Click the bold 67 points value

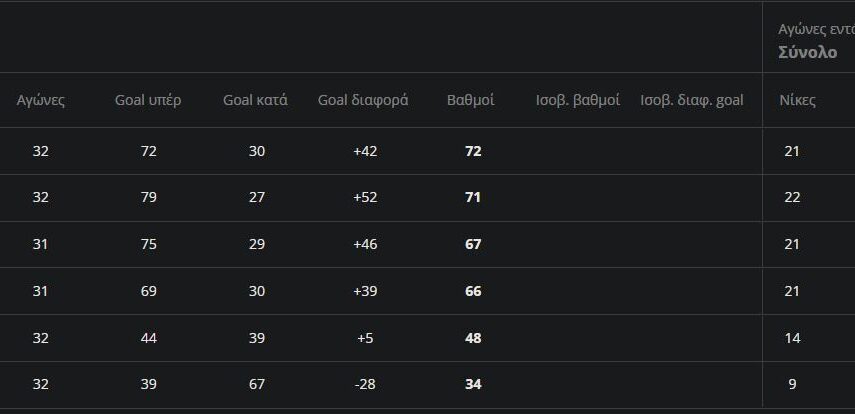[473, 245]
